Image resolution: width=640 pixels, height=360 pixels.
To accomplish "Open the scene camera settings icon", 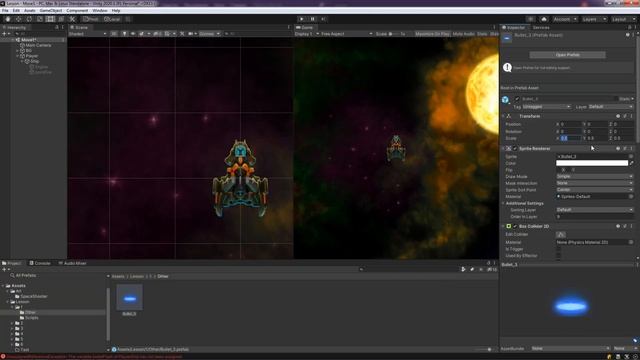I will point(191,34).
